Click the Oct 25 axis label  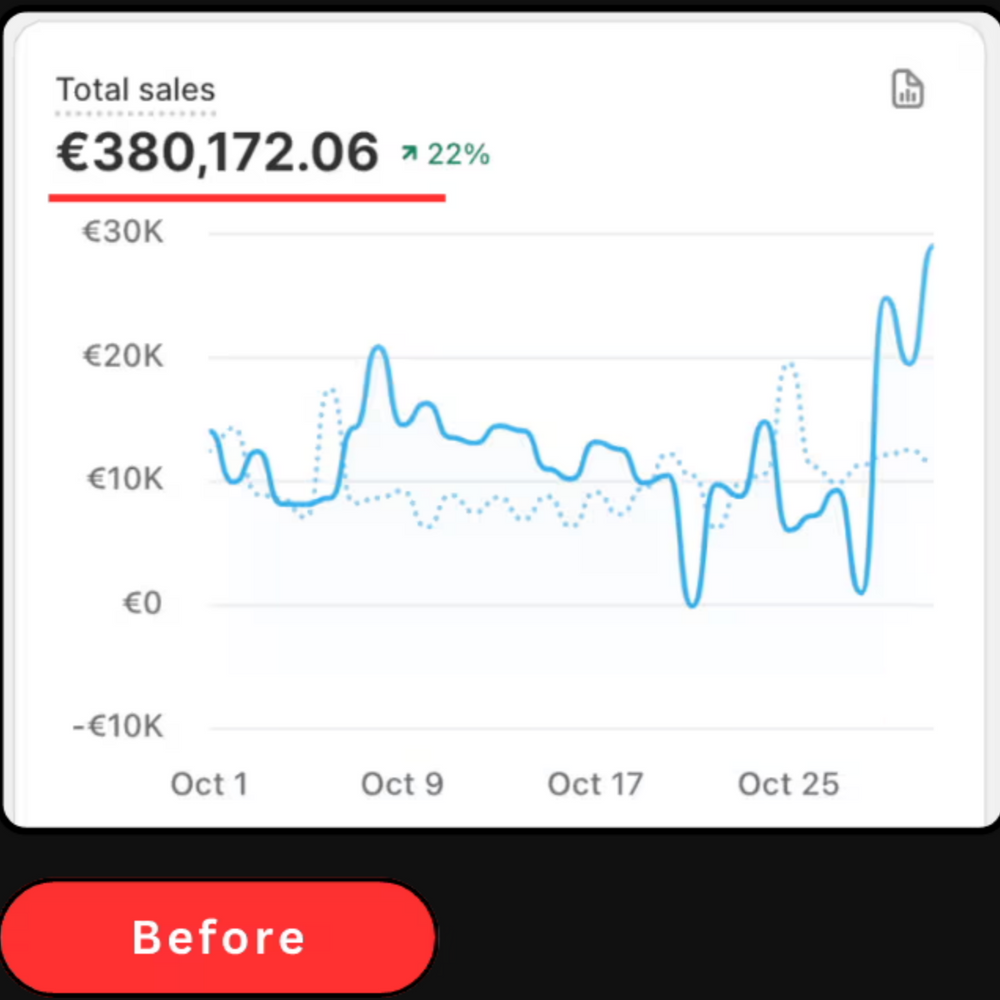tap(788, 784)
